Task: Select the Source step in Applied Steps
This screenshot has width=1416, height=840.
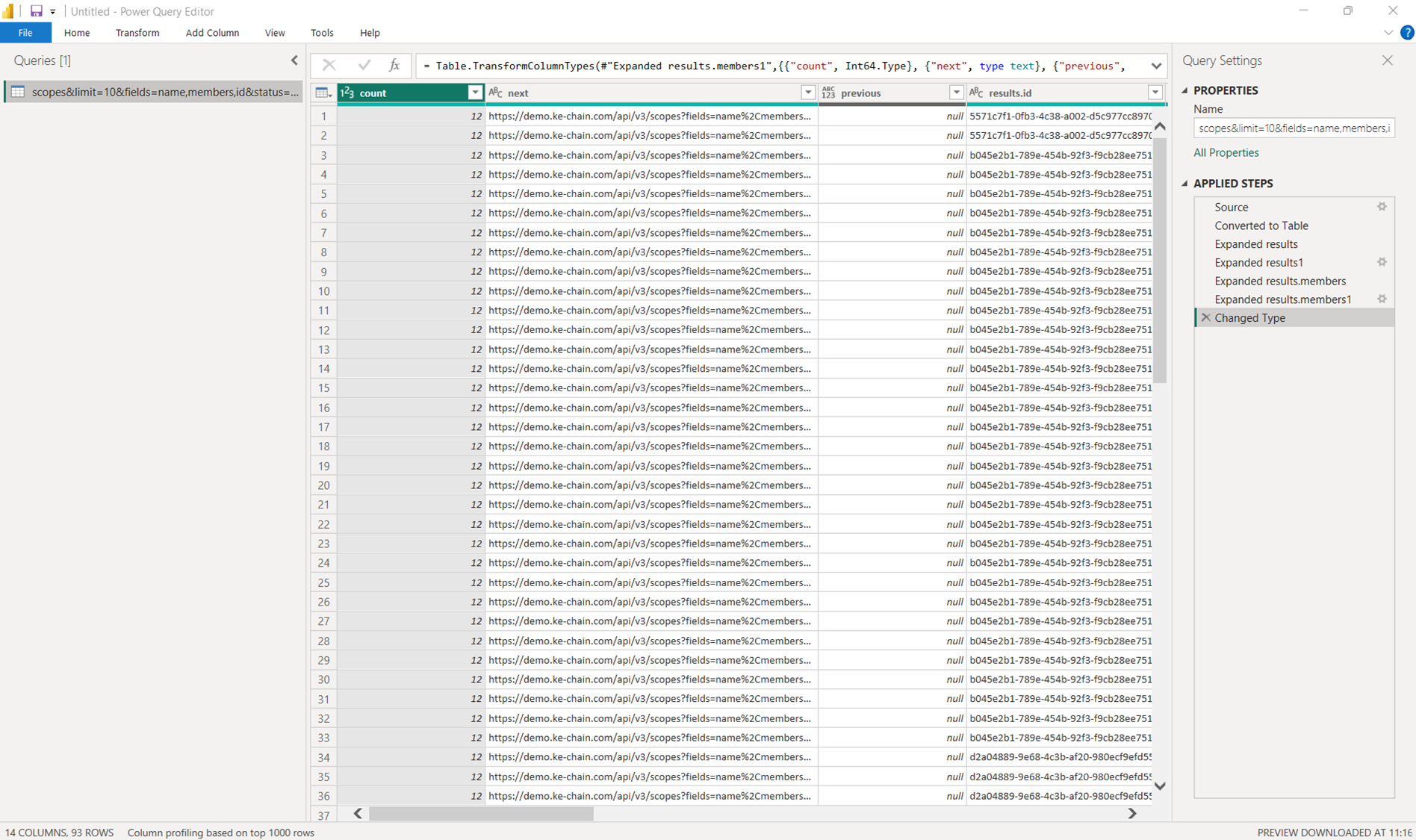Action: (x=1232, y=207)
